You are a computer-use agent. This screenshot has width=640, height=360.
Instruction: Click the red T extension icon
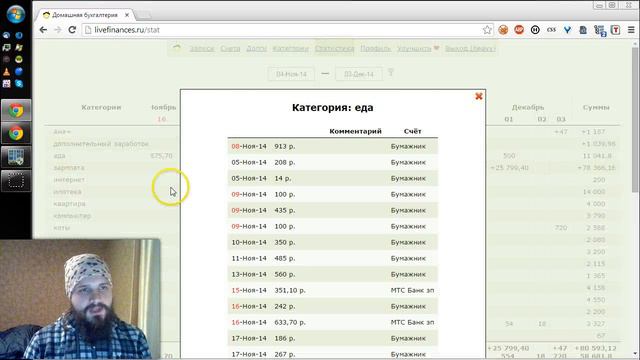click(616, 30)
